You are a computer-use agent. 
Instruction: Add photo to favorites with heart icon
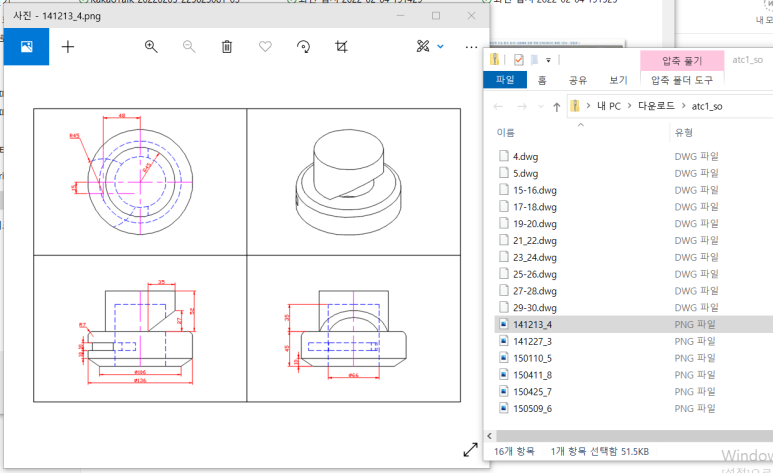pos(265,46)
